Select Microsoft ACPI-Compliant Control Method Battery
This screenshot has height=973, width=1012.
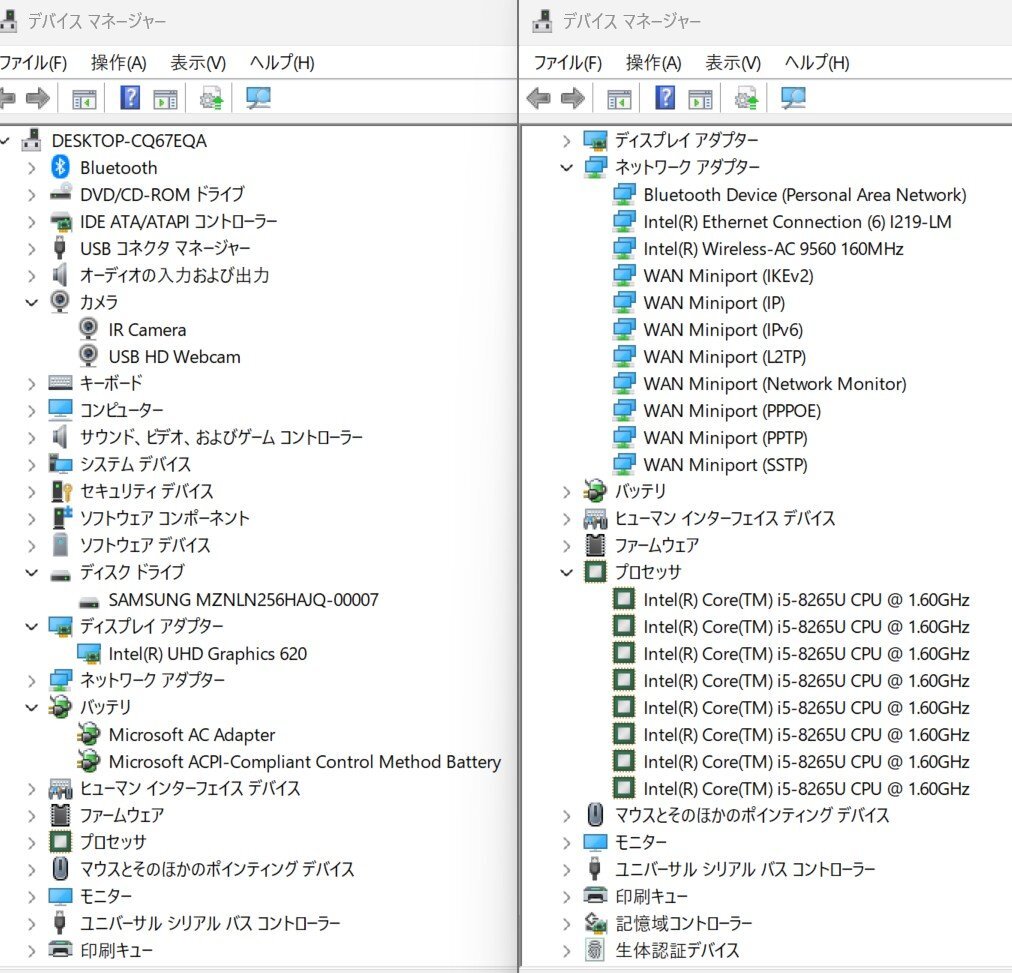tap(305, 761)
